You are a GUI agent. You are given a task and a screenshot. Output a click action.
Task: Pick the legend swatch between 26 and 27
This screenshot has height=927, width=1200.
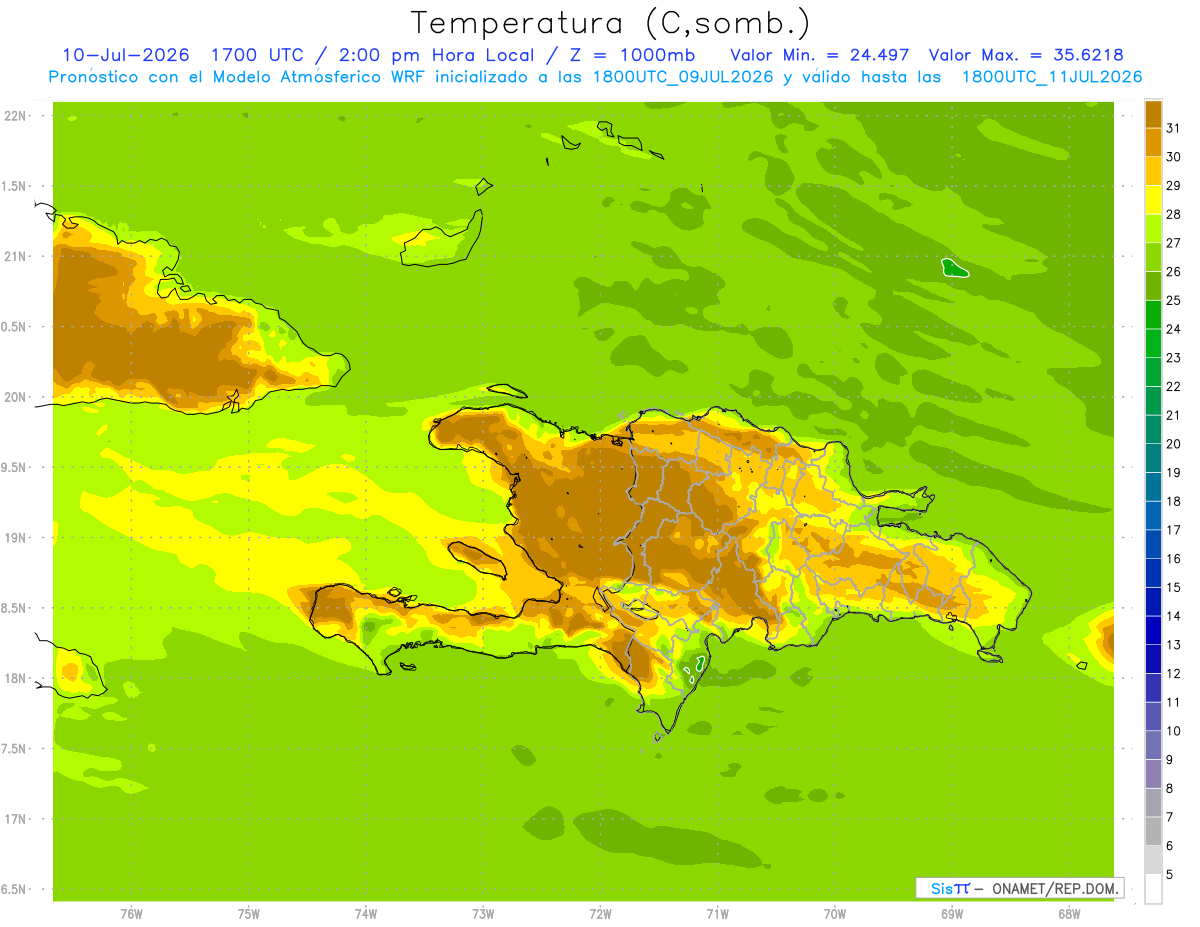pos(1153,257)
